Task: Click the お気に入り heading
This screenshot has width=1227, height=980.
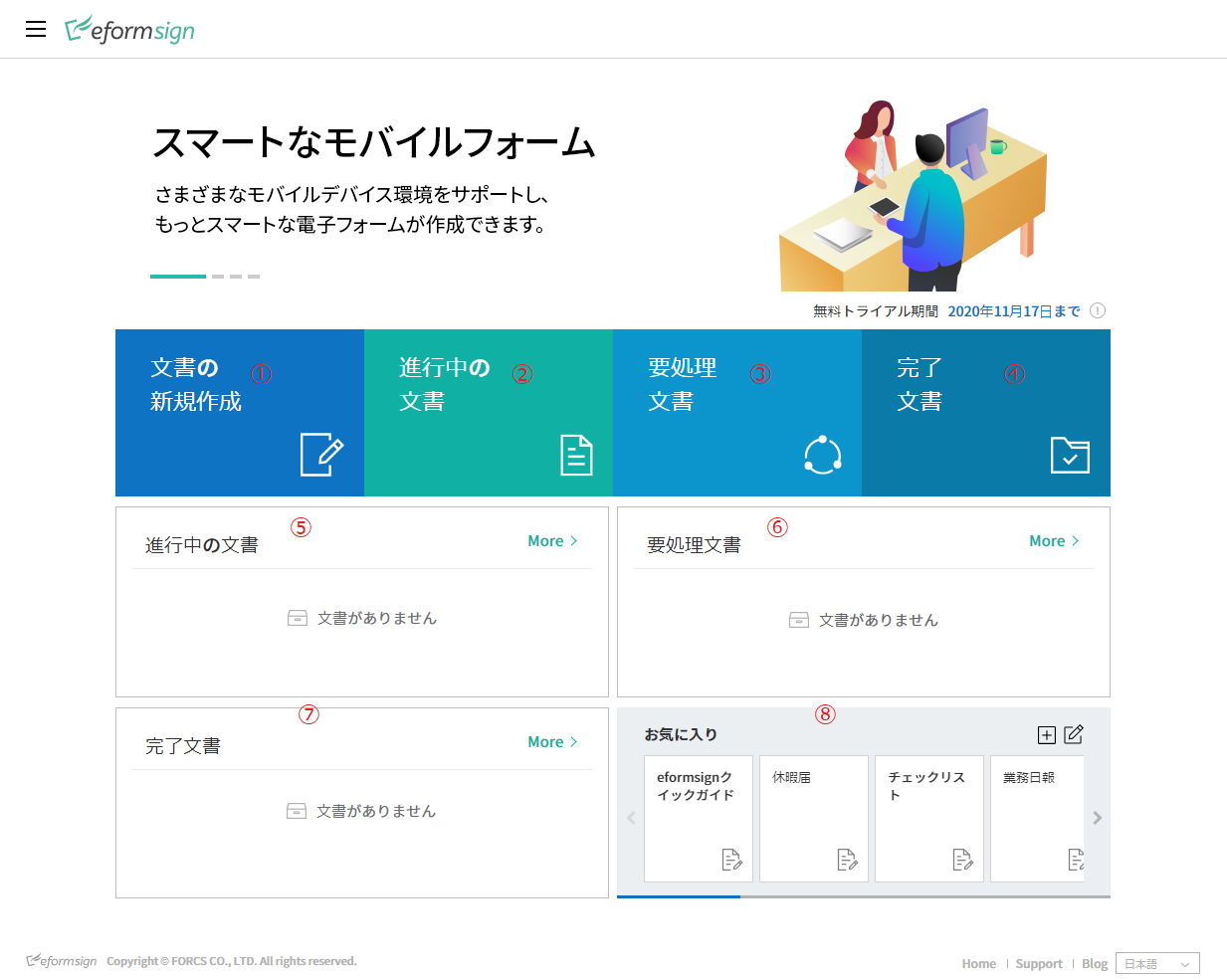Action: point(681,734)
